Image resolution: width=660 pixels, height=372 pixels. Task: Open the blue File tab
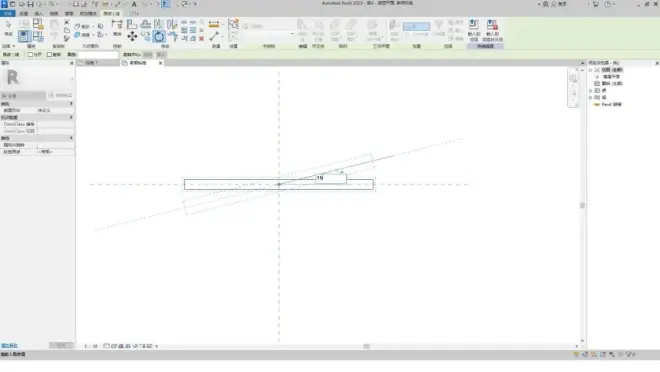[8, 13]
